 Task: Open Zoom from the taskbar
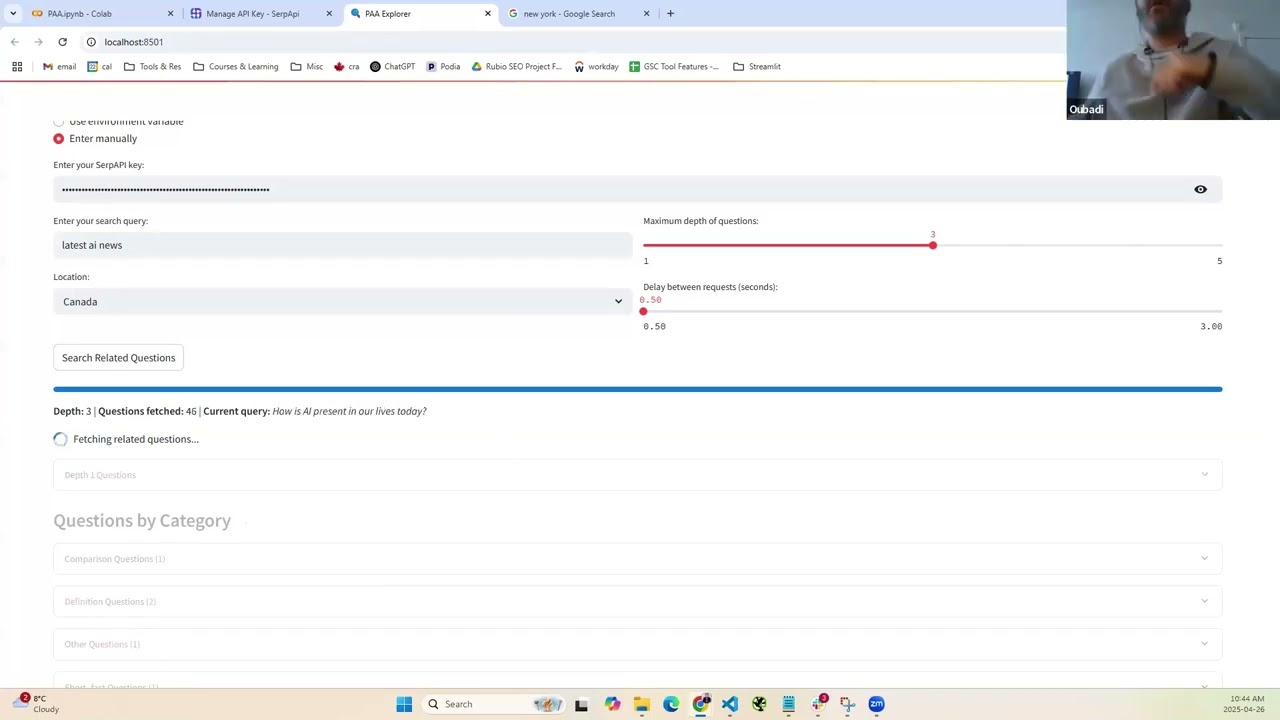click(876, 704)
